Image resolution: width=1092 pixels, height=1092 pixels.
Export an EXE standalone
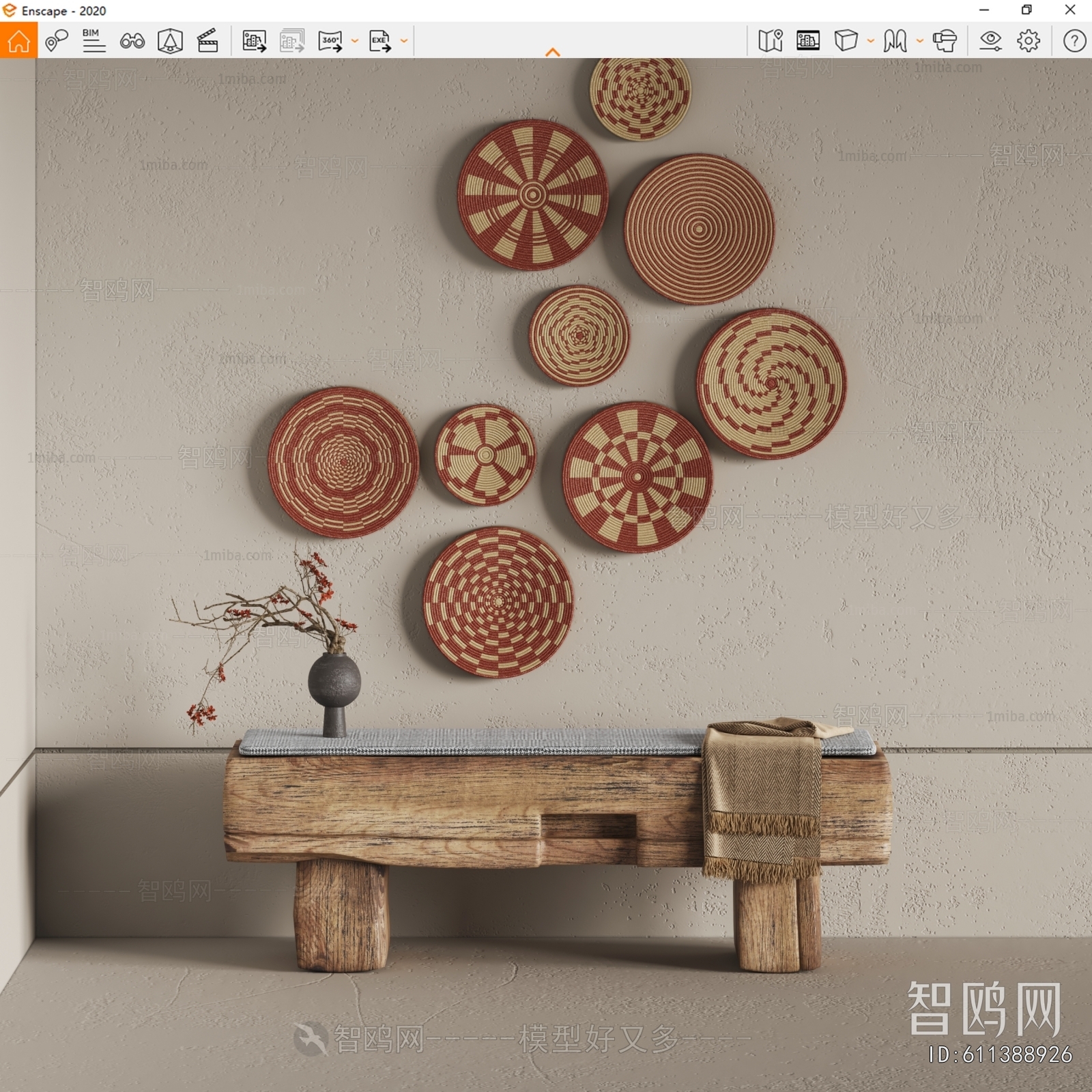(380, 41)
